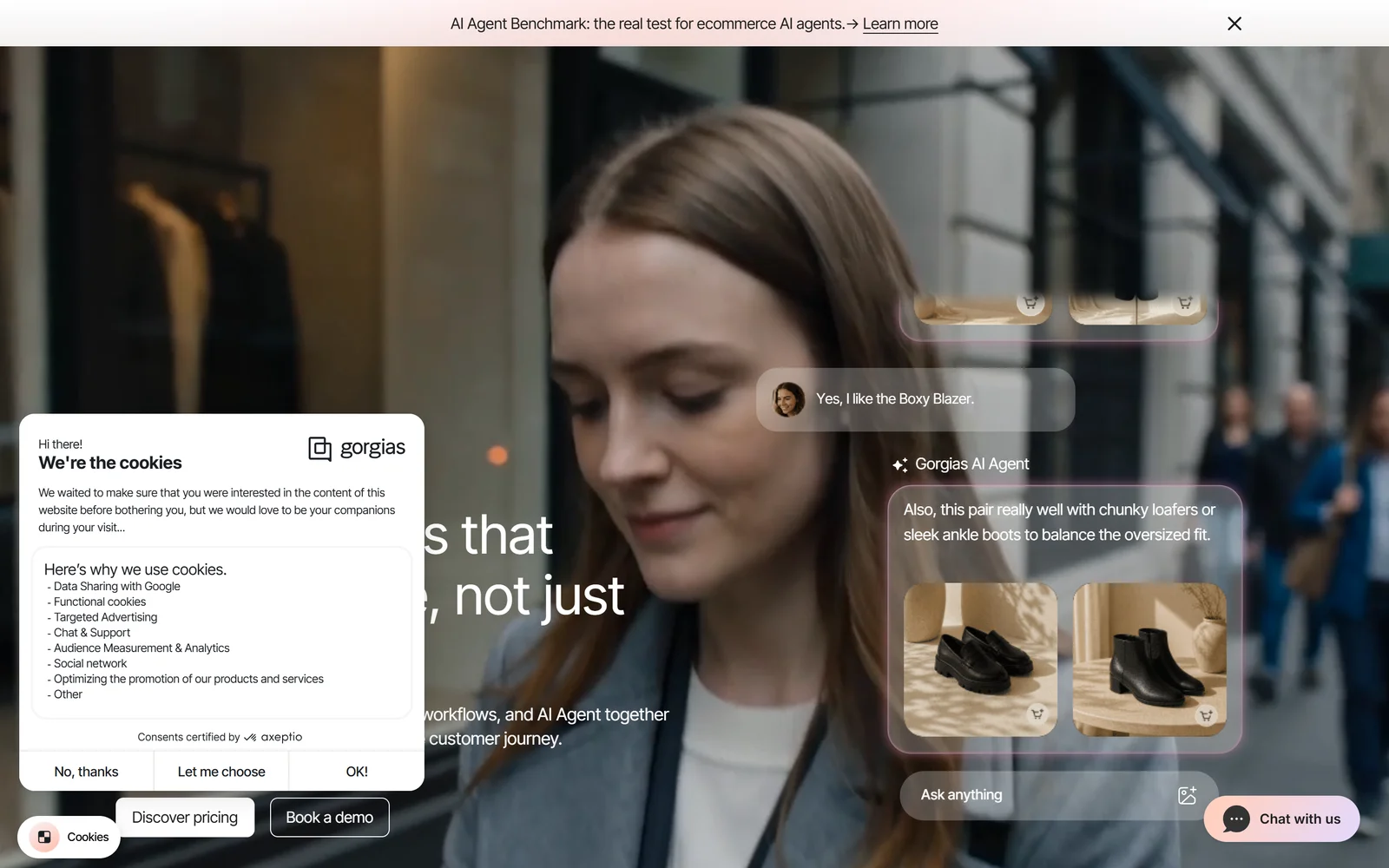Screen dimensions: 1389x868
Task: Click cart icon on upper left product card
Action: 1030,303
